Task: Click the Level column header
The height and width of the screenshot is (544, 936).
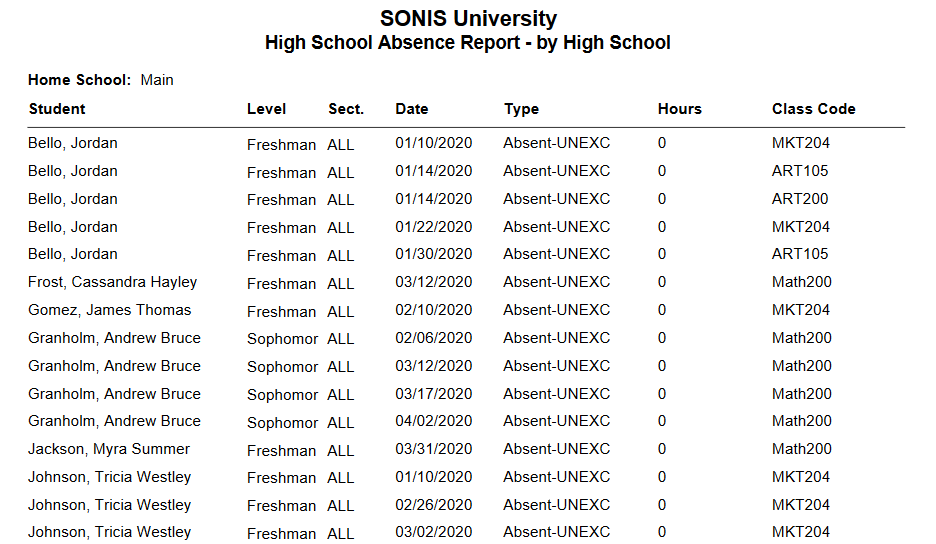Action: (x=266, y=109)
